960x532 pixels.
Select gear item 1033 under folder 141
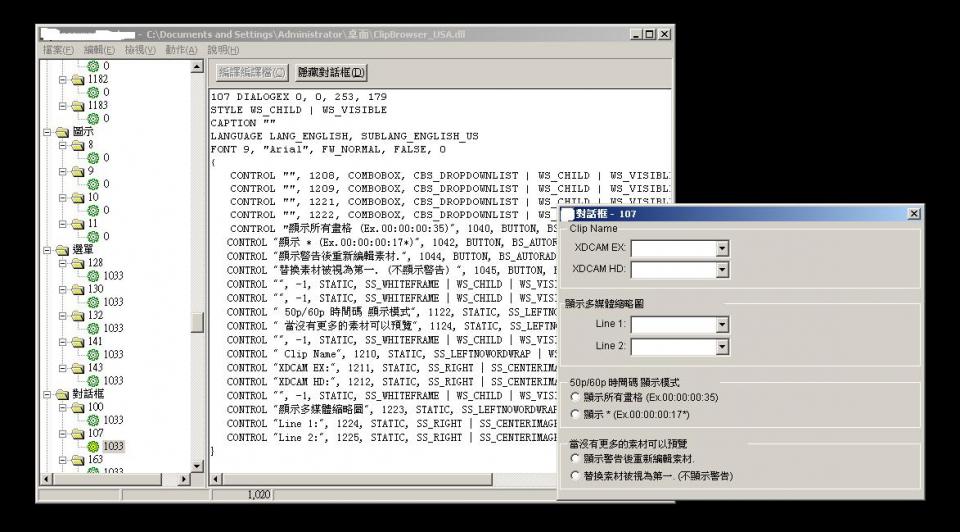tap(93, 354)
